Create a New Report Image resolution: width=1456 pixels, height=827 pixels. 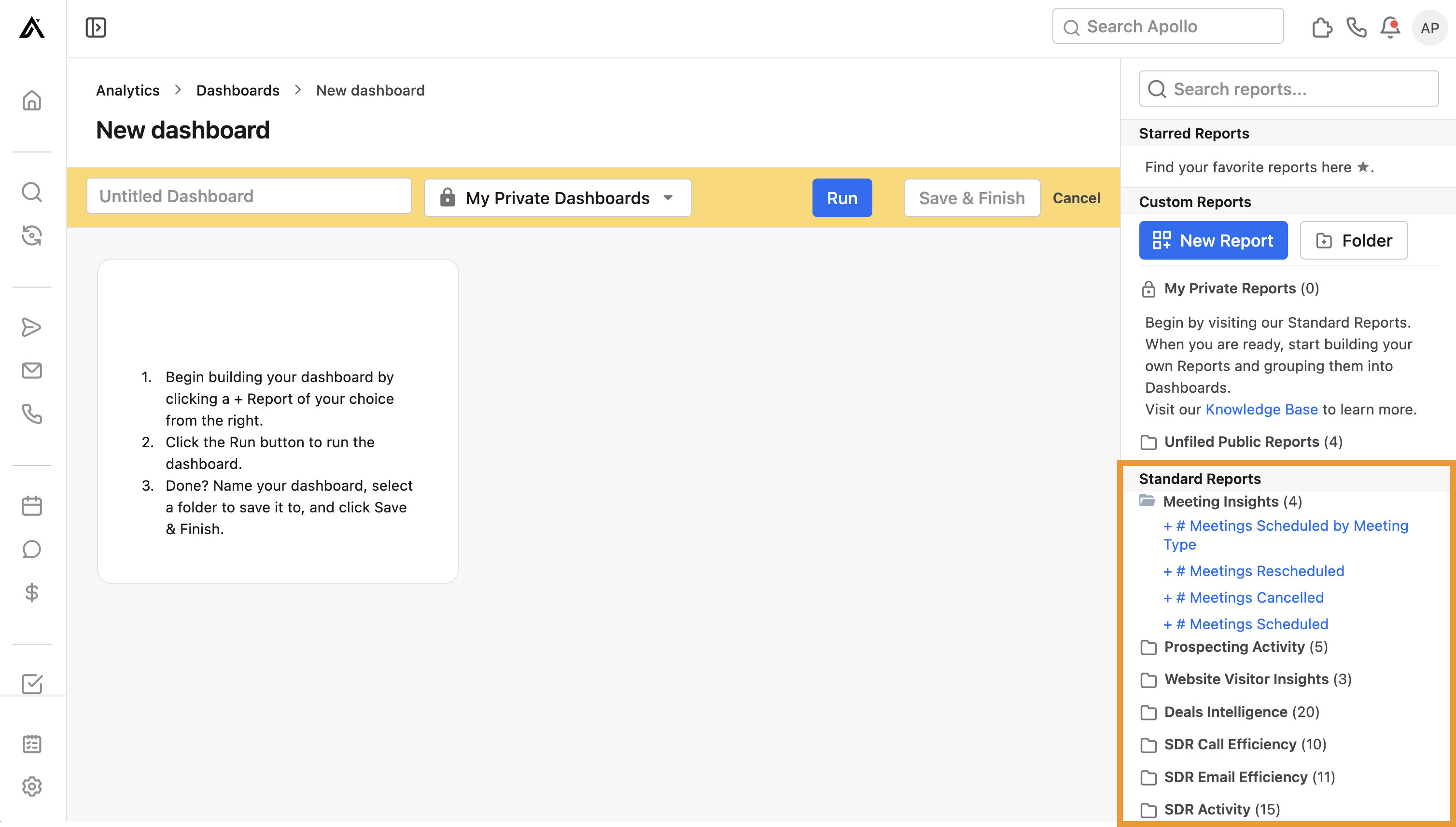(1213, 240)
